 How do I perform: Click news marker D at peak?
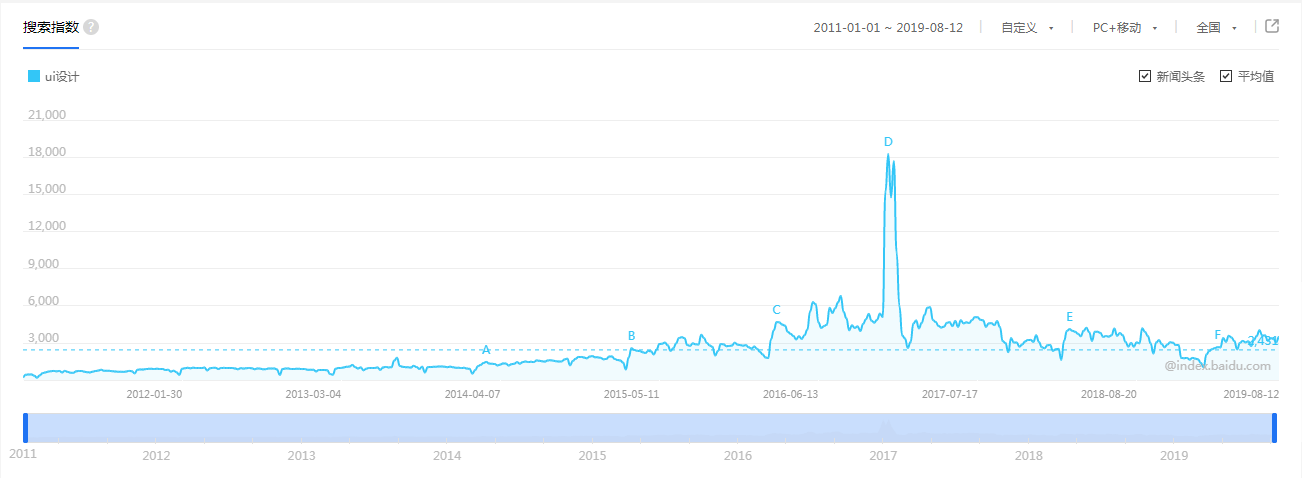pyautogui.click(x=888, y=142)
